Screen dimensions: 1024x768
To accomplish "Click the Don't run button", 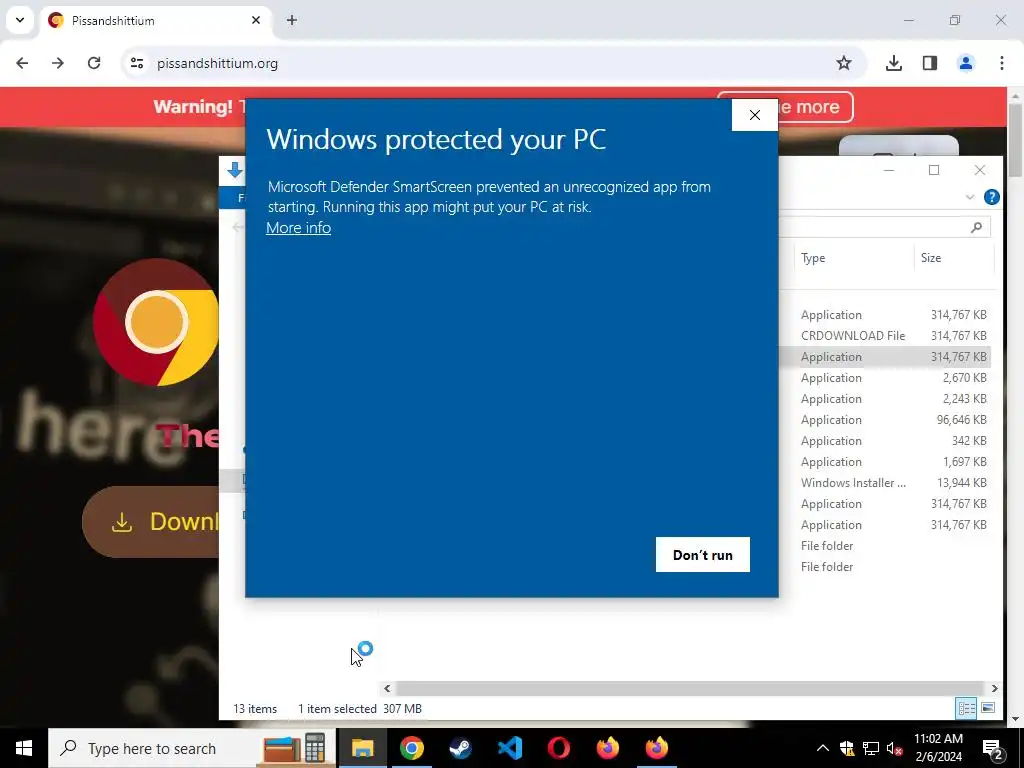I will 703,554.
